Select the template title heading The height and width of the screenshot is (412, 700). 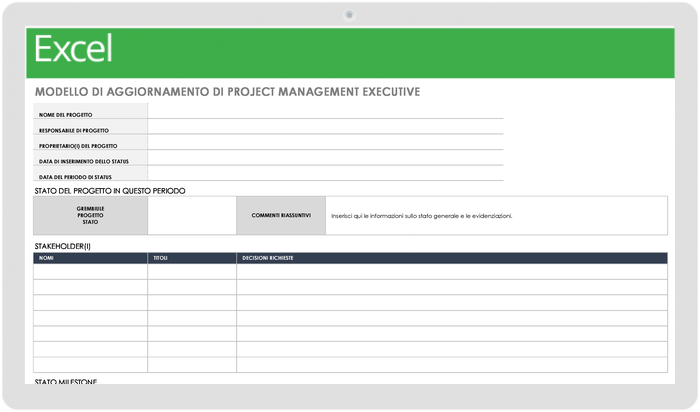pyautogui.click(x=227, y=91)
